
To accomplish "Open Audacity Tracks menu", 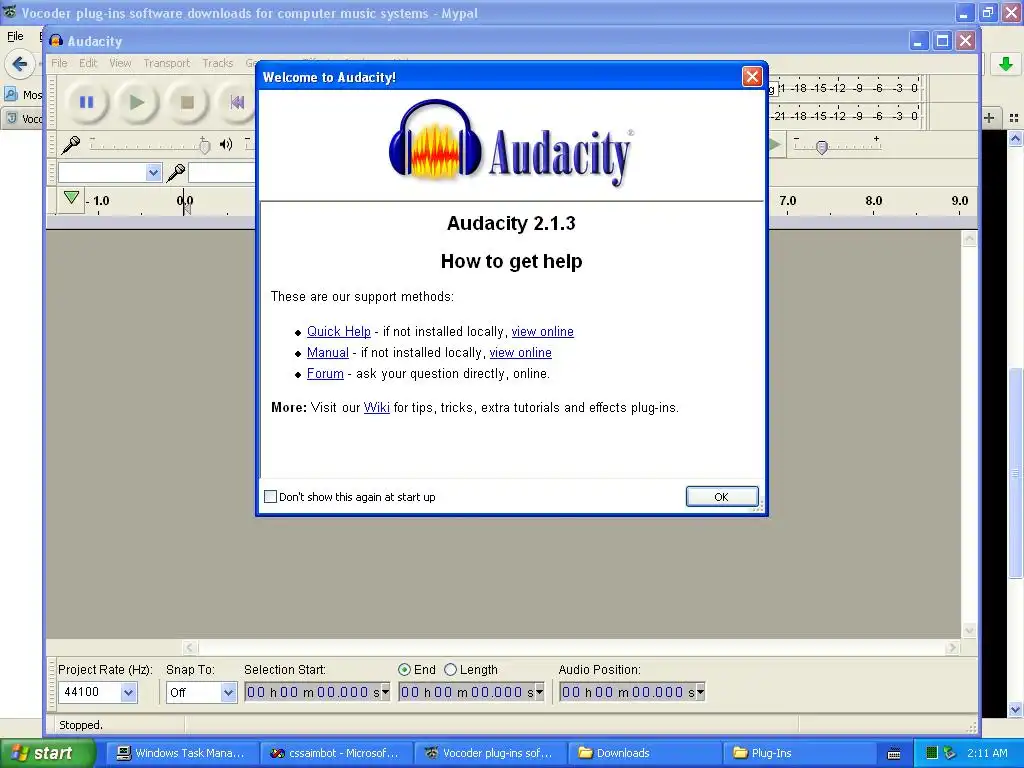I will point(217,63).
